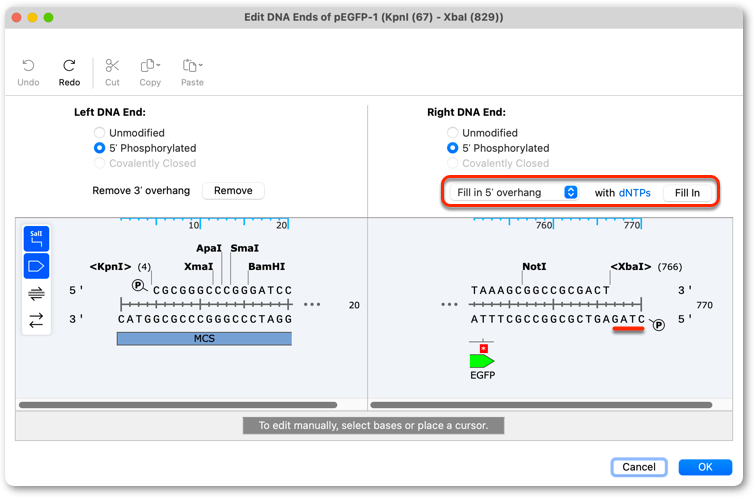
Task: Click the SmaI enzyme label
Action: (245, 248)
